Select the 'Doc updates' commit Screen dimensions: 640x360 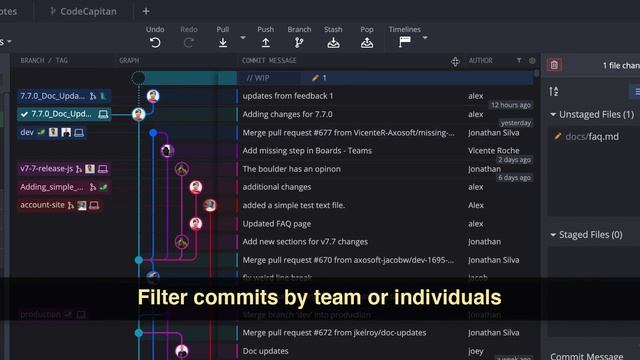pyautogui.click(x=265, y=351)
